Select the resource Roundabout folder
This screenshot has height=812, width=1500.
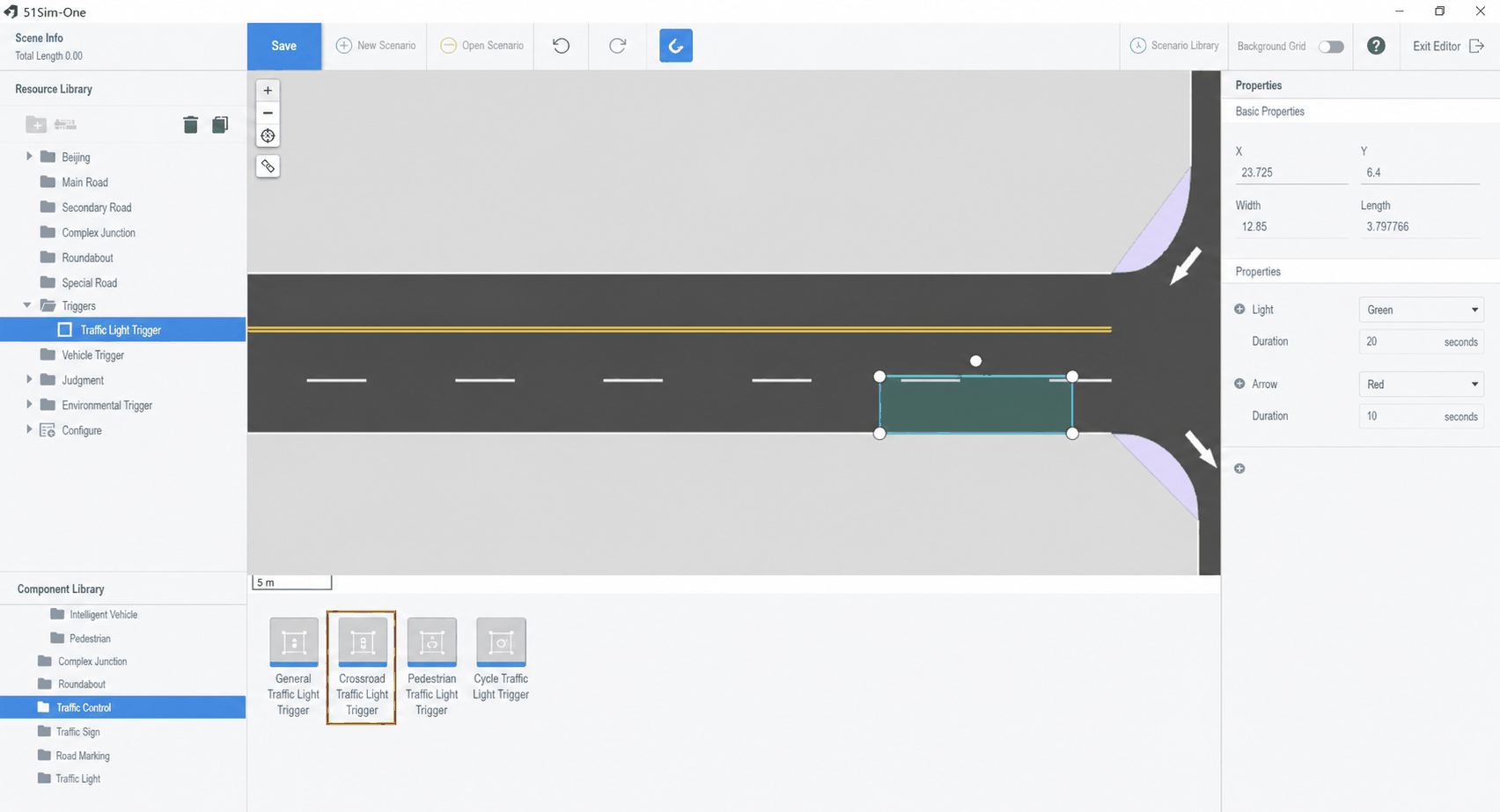click(87, 258)
